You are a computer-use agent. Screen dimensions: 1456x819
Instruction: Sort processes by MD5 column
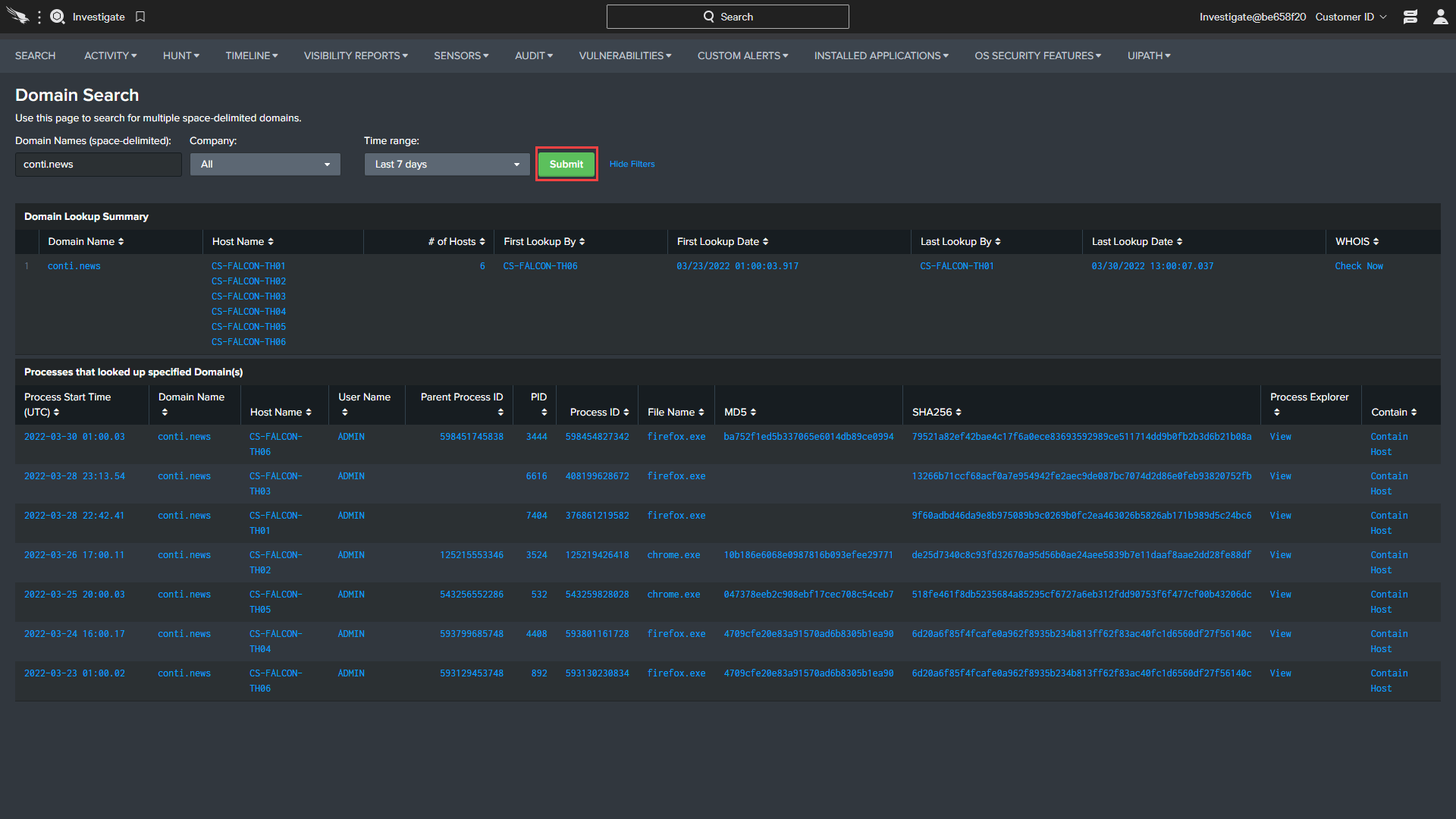tap(739, 412)
